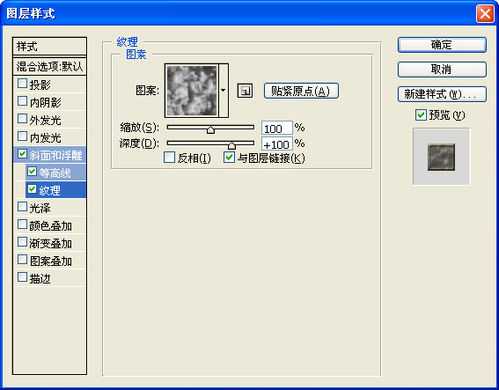499x390 pixels.
Task: Enable the 外发光 checkbox
Action: [22, 119]
